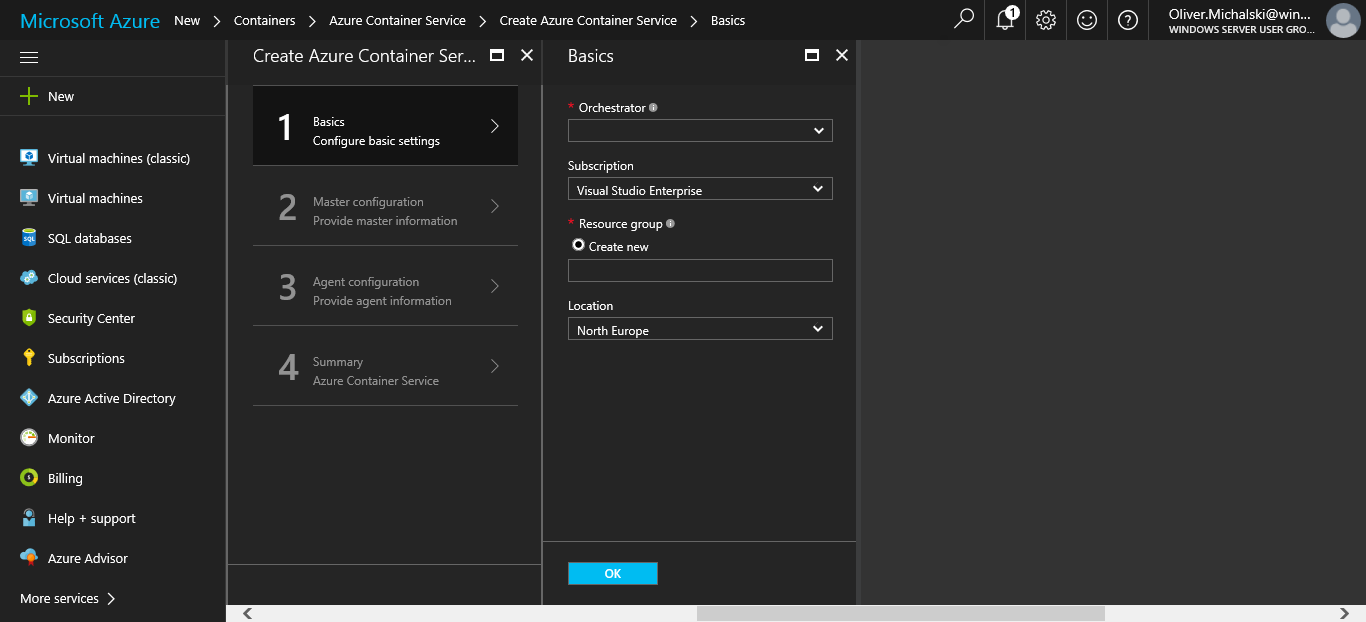Go to Containers in the breadcrumb

click(264, 20)
